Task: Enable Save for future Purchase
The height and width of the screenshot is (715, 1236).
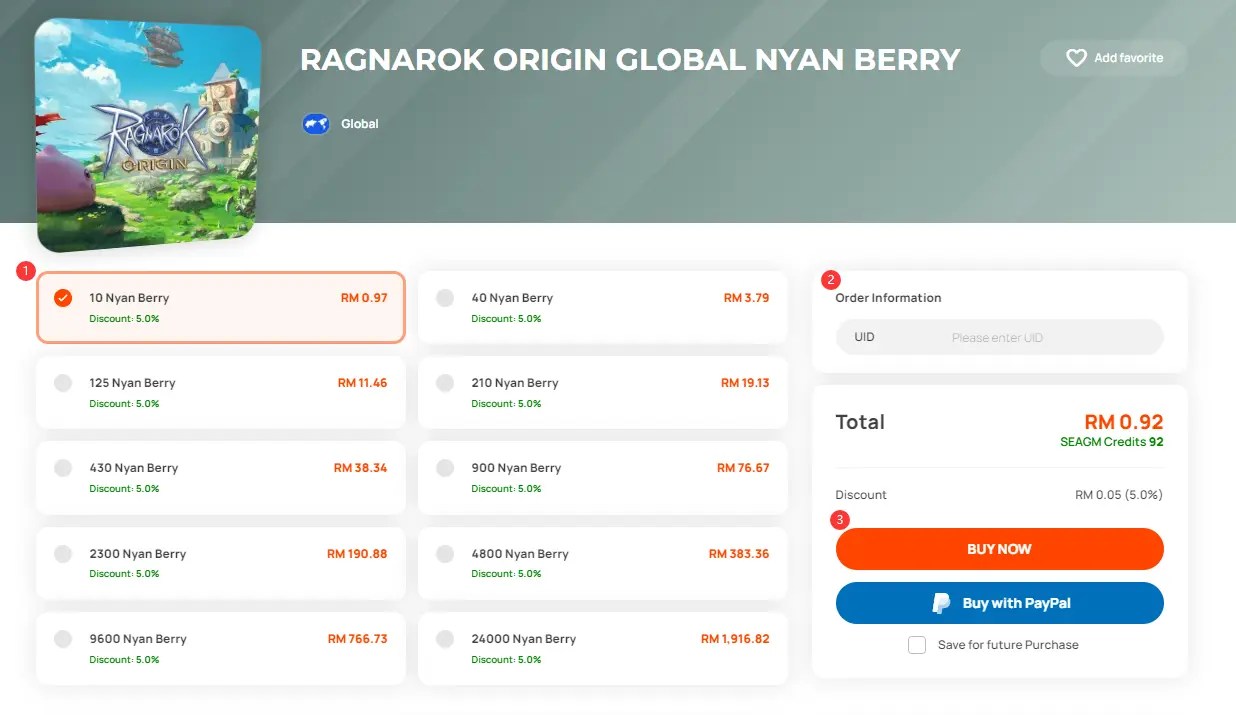Action: pos(917,645)
